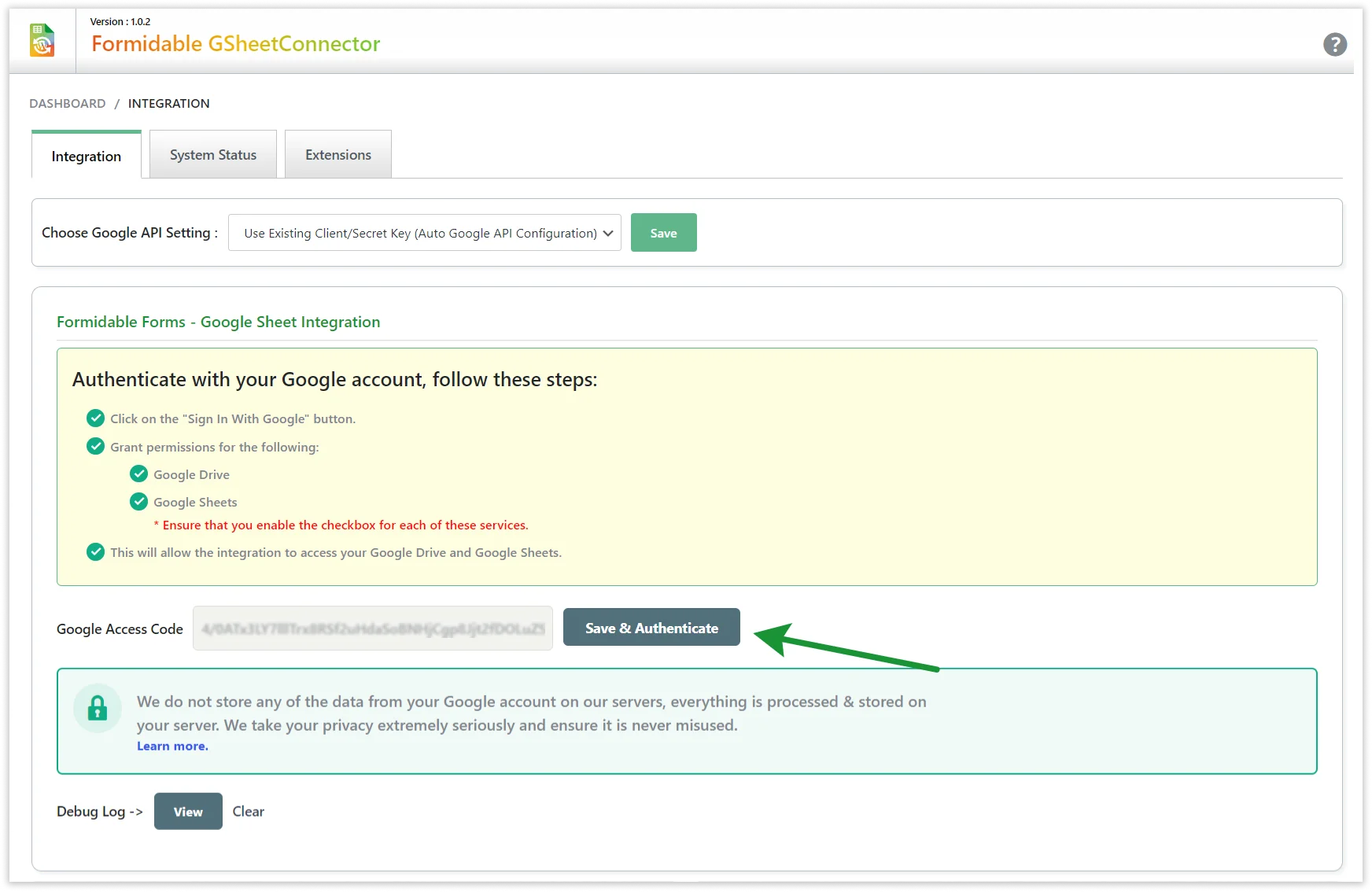View the debug log
Image resolution: width=1372 pixels, height=892 pixels.
click(188, 811)
